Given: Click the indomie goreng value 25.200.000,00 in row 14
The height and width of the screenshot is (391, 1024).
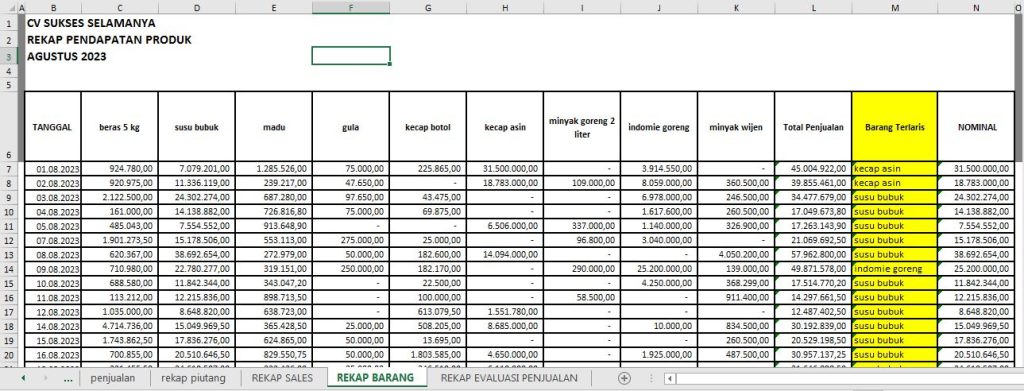Looking at the screenshot, I should click(x=659, y=269).
